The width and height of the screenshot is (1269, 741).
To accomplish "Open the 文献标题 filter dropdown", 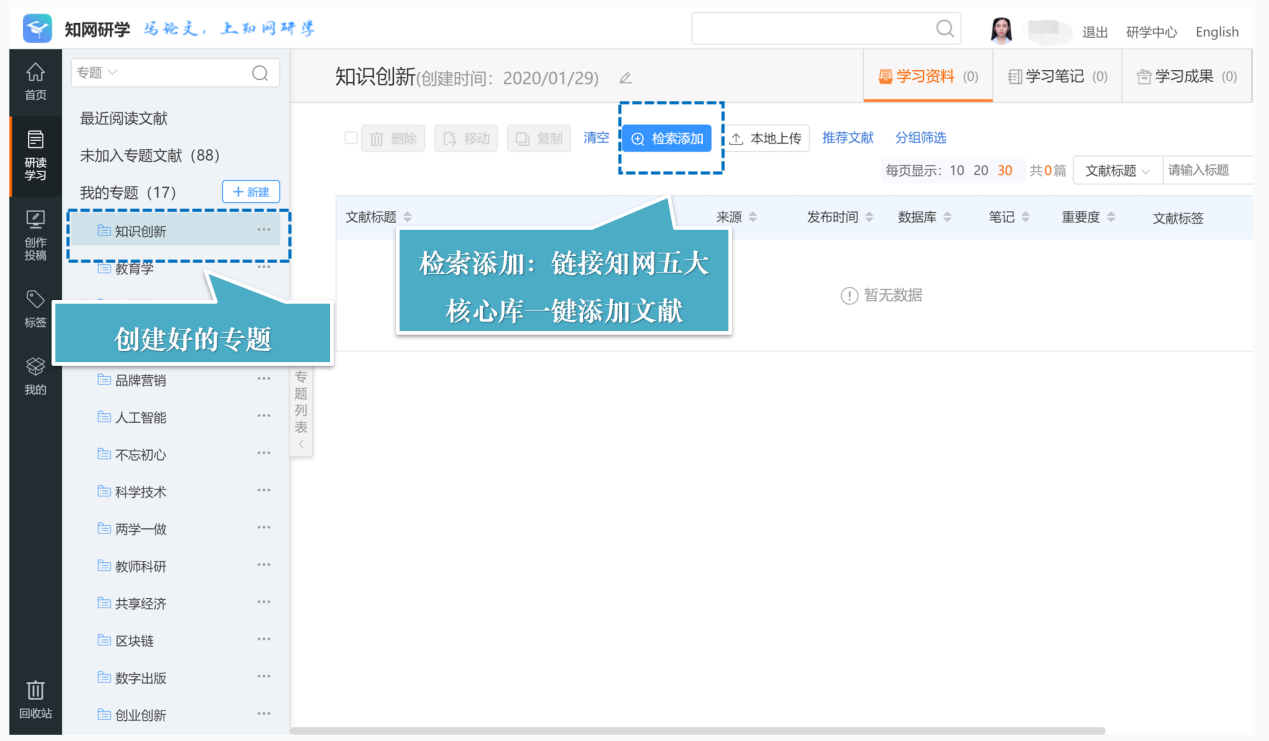I will pyautogui.click(x=1118, y=170).
